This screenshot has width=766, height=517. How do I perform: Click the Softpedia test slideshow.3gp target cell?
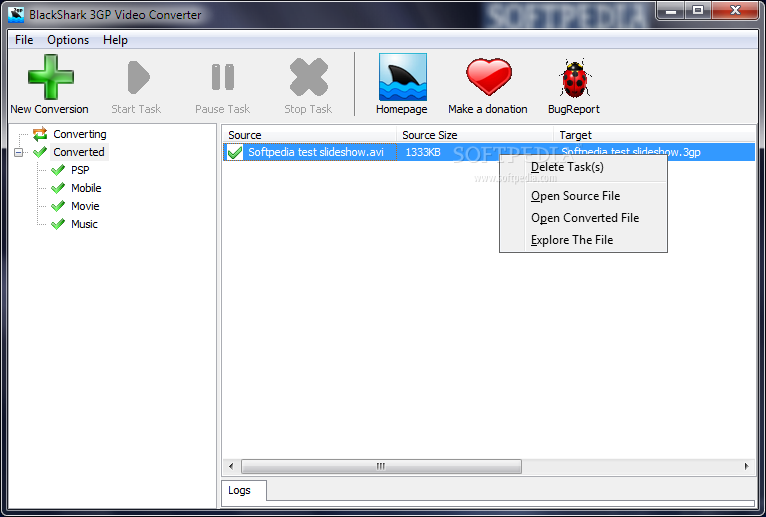click(630, 152)
